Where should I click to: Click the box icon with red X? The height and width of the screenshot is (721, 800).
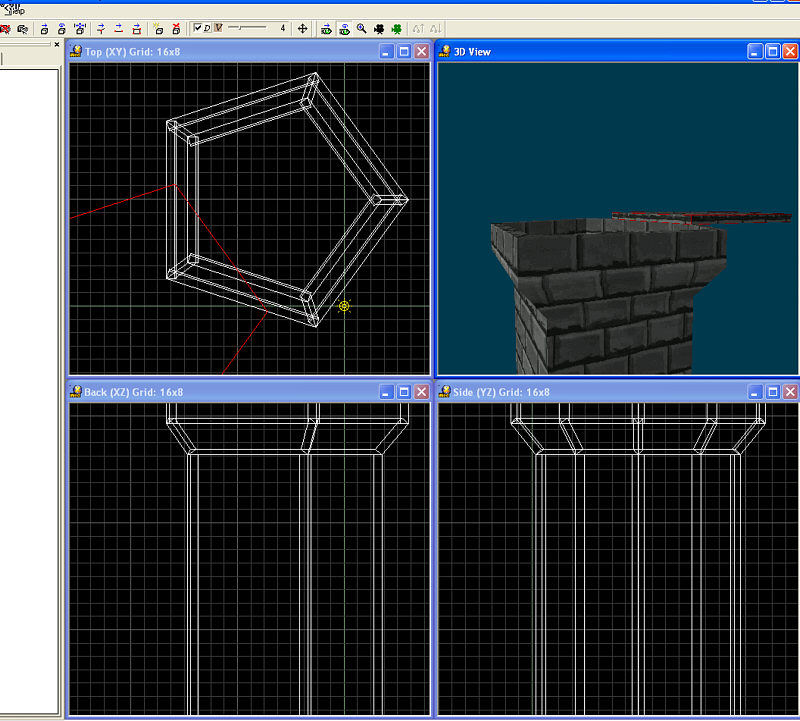pyautogui.click(x=176, y=29)
